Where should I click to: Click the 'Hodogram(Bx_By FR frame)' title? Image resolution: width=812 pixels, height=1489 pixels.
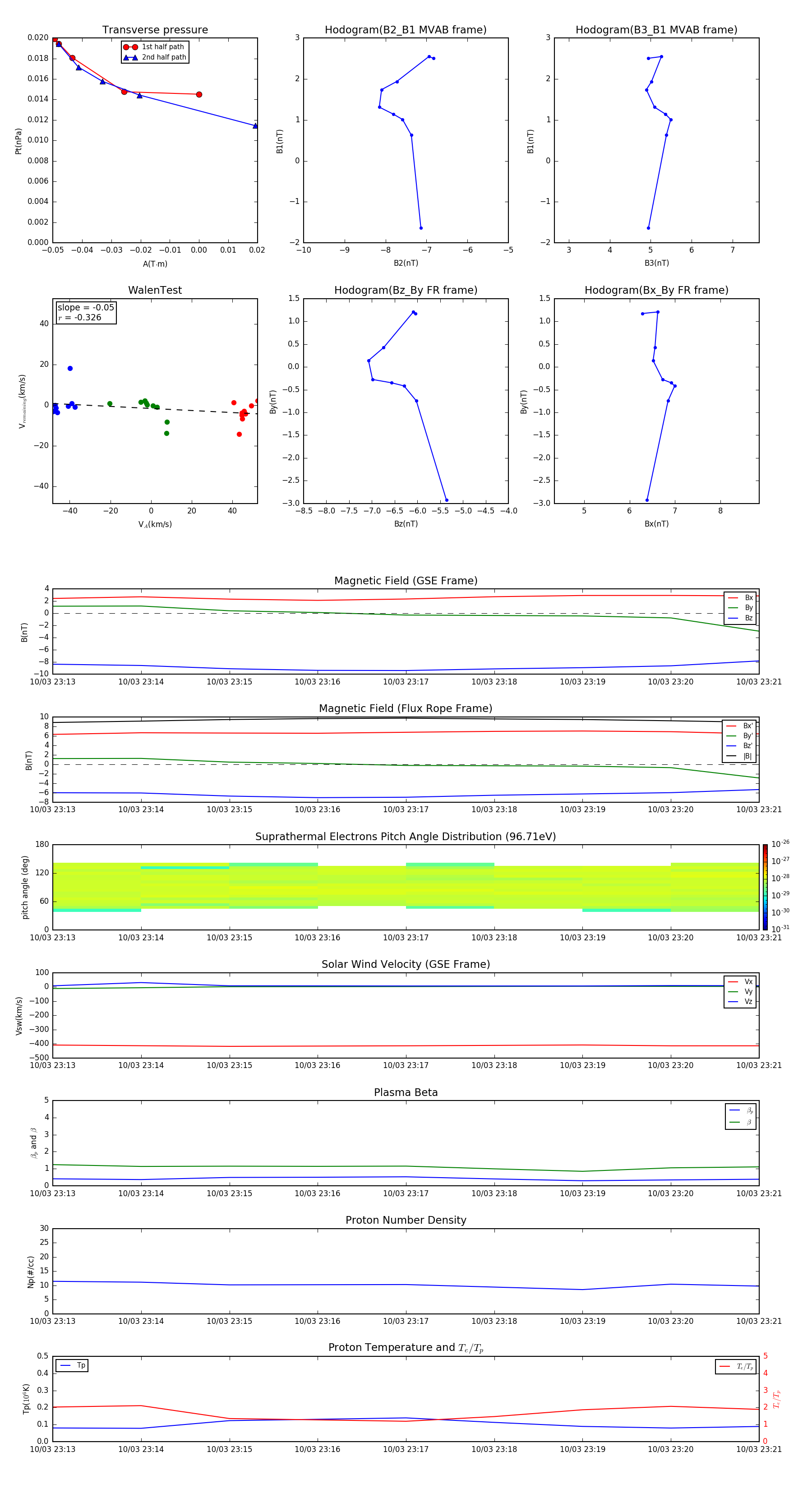point(656,290)
